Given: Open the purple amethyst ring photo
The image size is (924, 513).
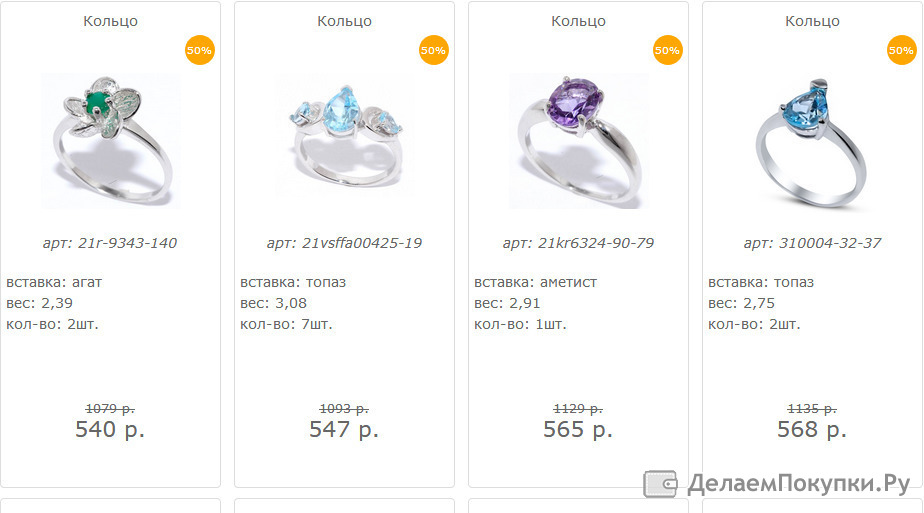Looking at the screenshot, I should [x=579, y=141].
